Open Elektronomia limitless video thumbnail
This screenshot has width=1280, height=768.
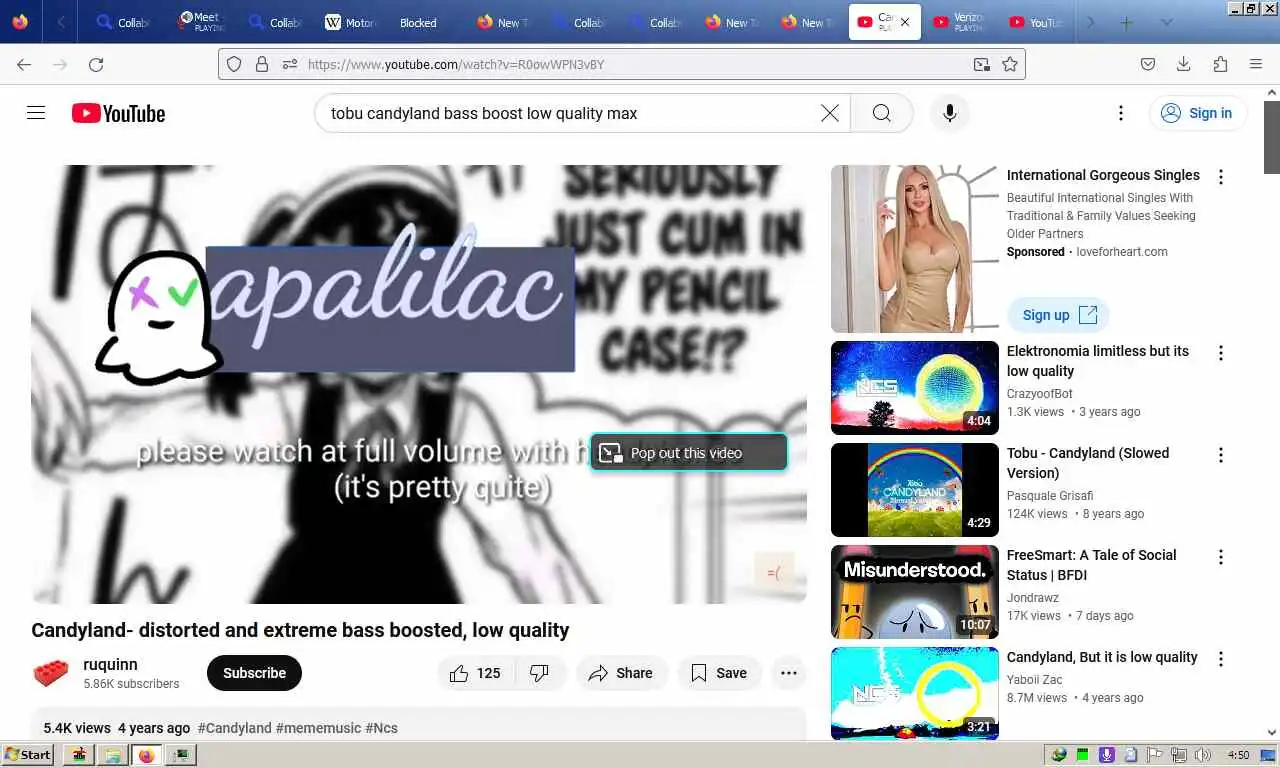click(915, 388)
